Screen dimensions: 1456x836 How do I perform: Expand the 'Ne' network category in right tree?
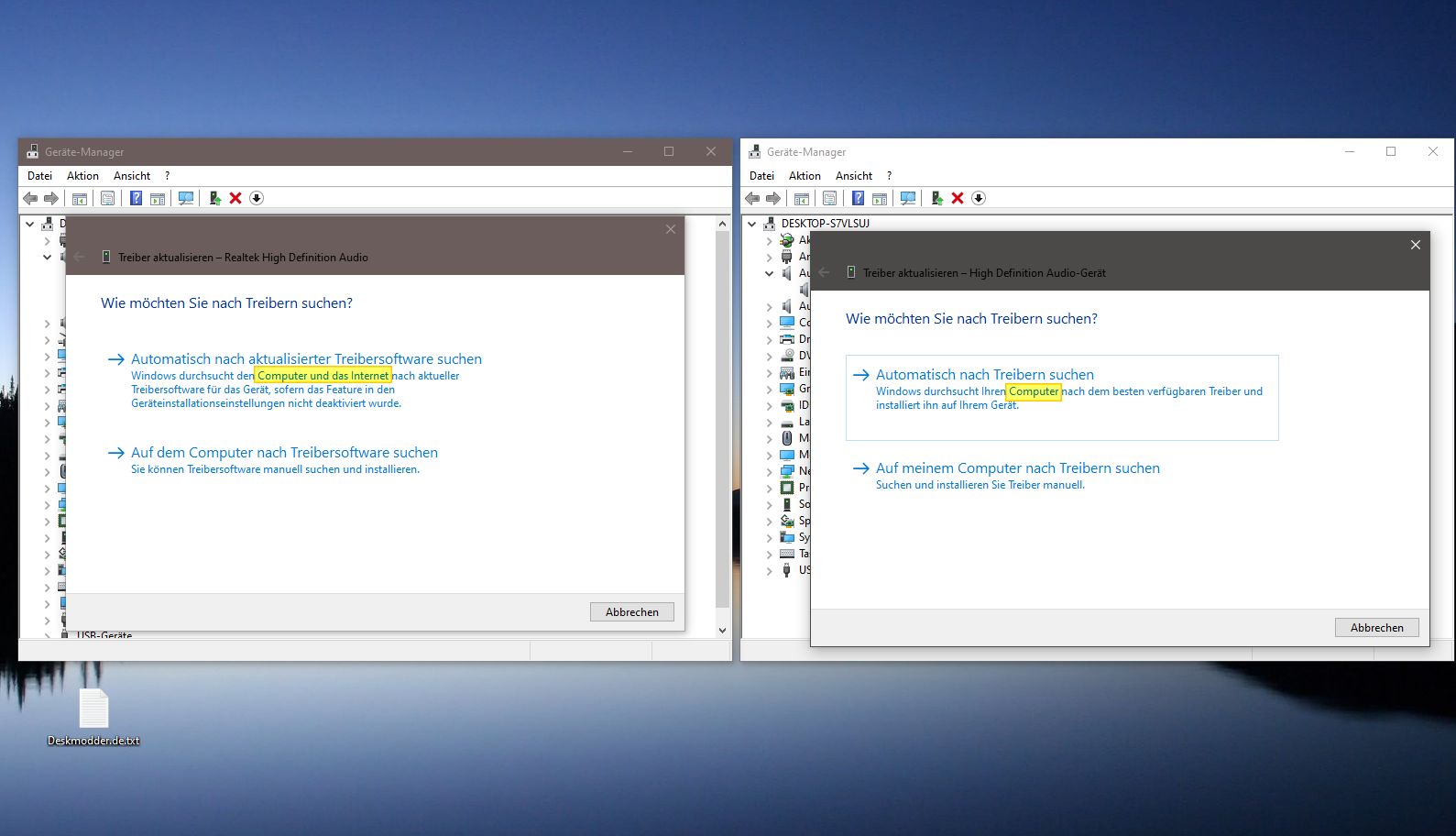(770, 471)
